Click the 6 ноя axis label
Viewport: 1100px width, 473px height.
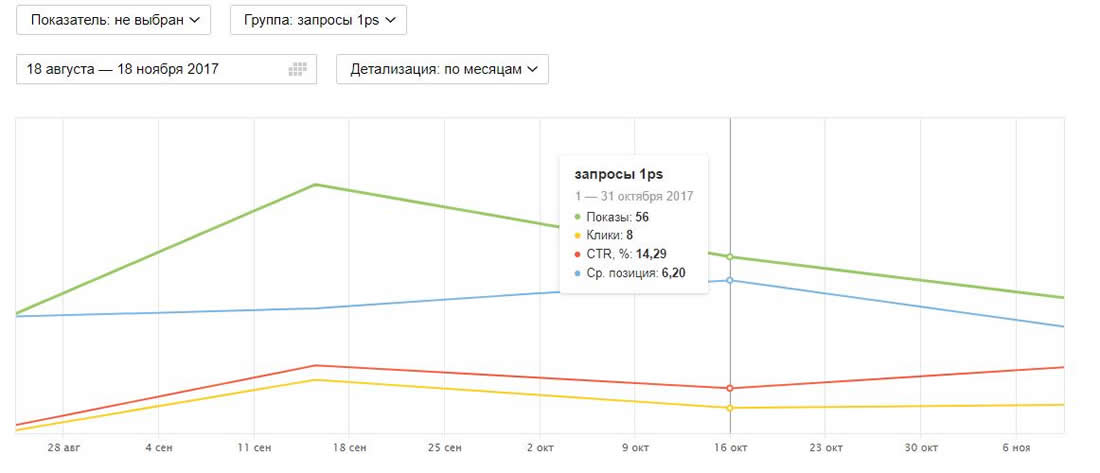coord(1015,446)
